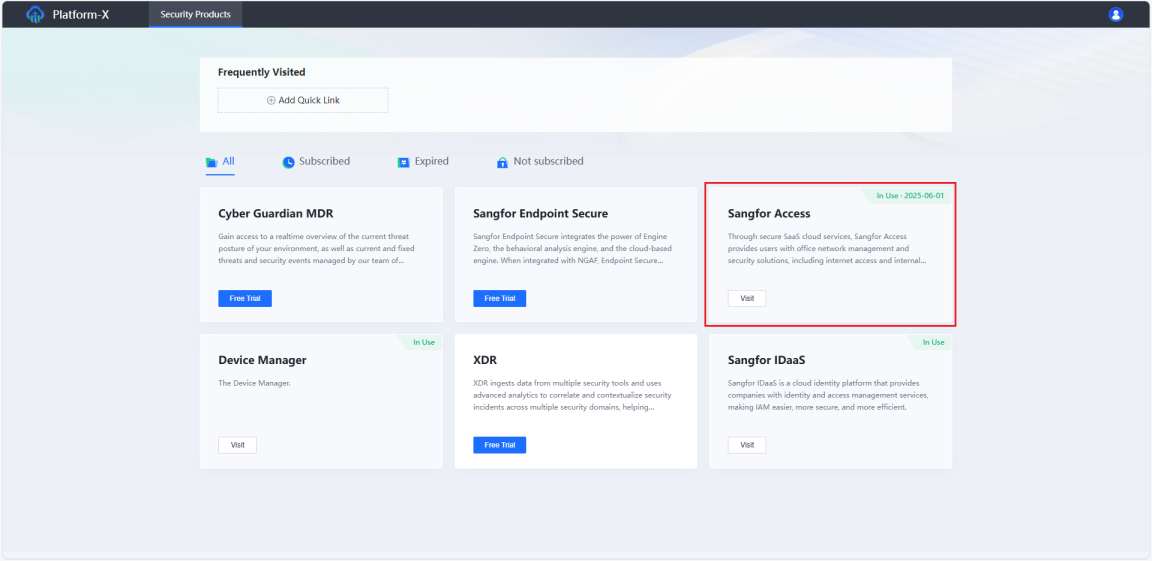
Task: Click Visit on Sangfor Access card
Action: point(747,298)
